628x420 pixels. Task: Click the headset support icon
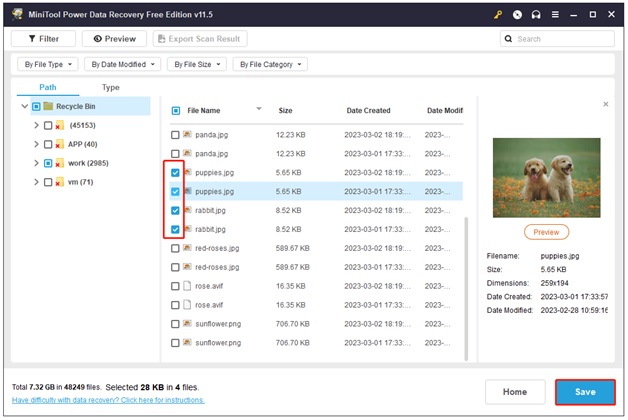(x=536, y=14)
